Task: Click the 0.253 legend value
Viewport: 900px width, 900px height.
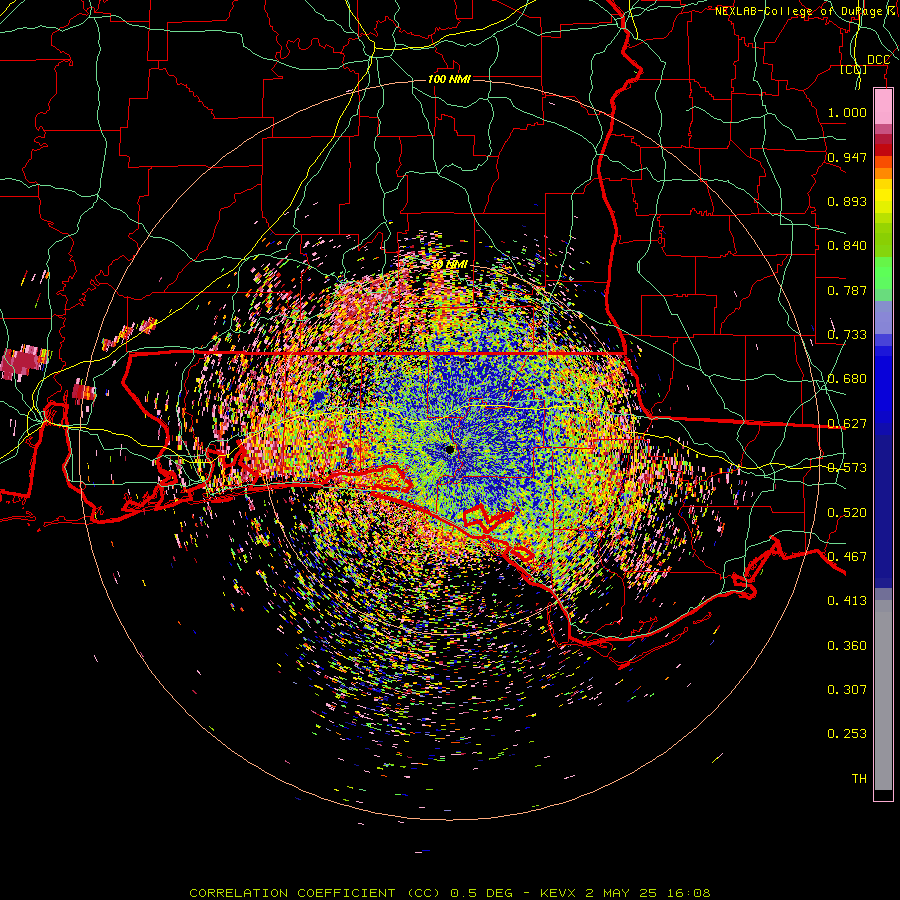Action: coord(847,734)
